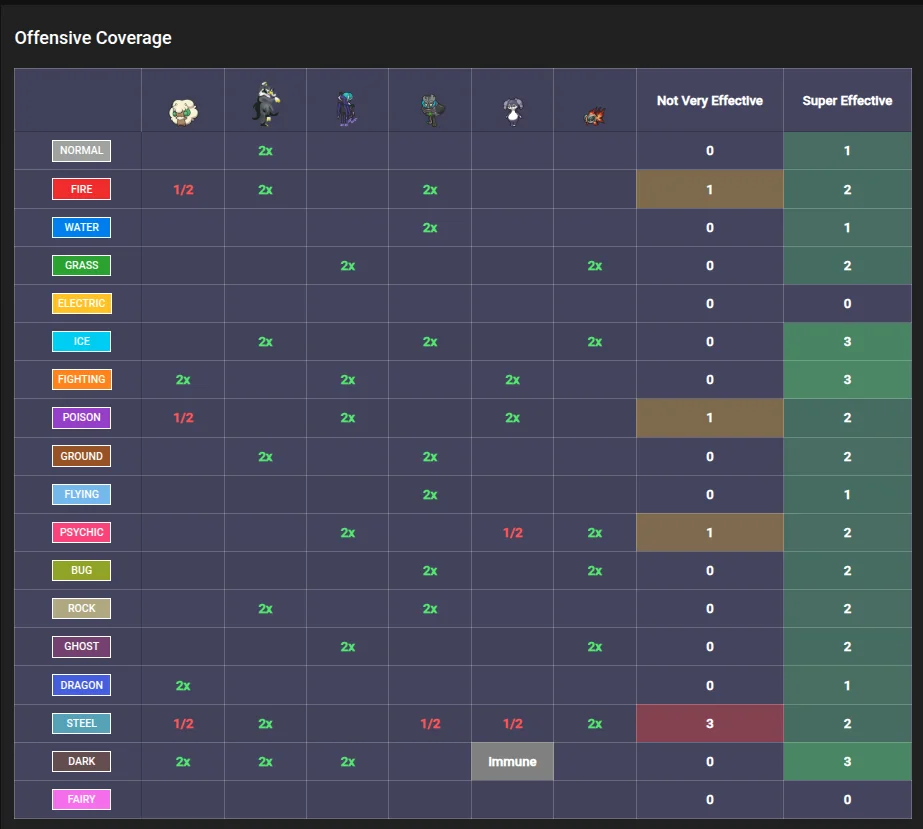The height and width of the screenshot is (829, 923).
Task: Select the POISON type badge
Action: coord(81,417)
